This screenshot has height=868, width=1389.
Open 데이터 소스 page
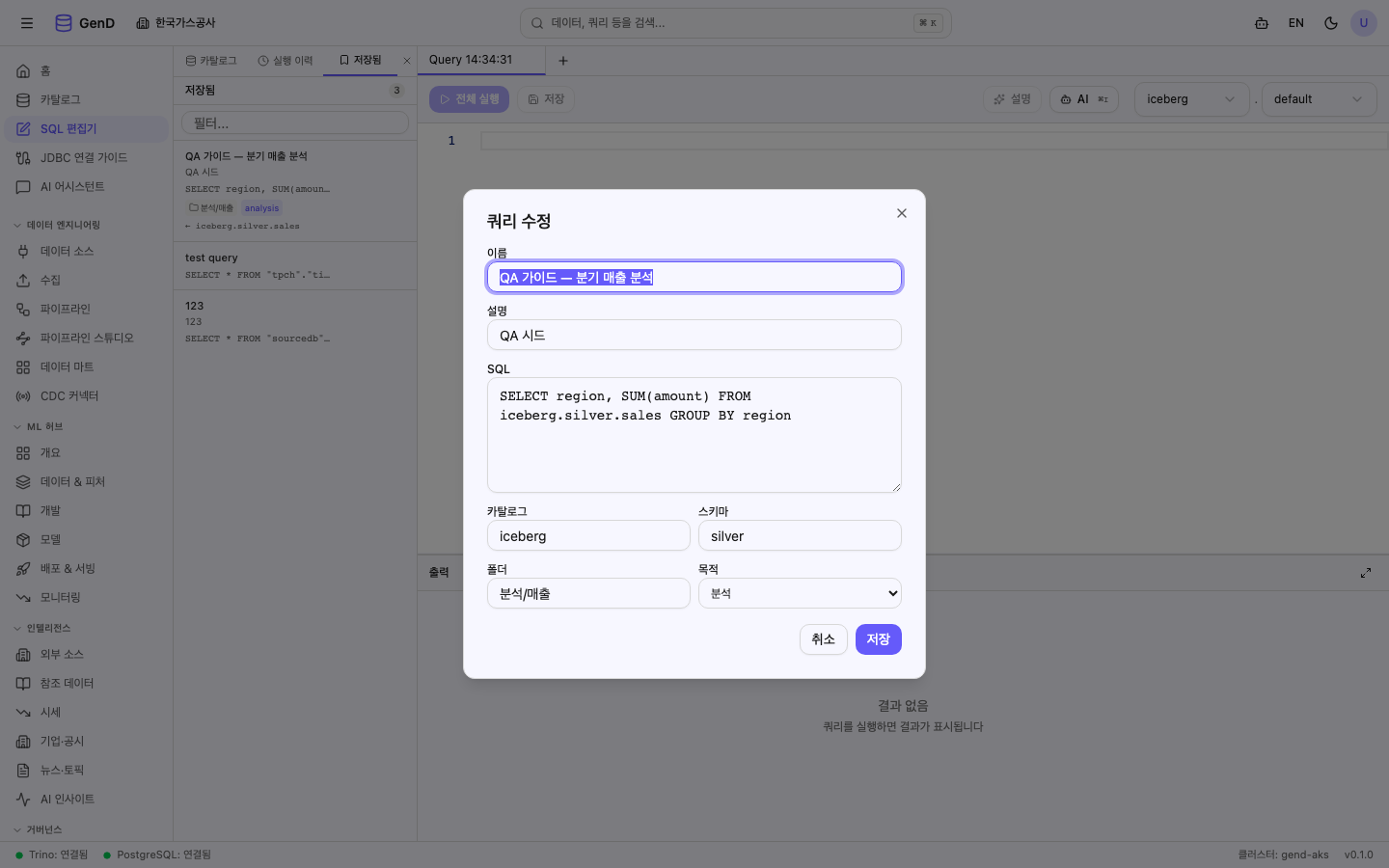(x=87, y=251)
